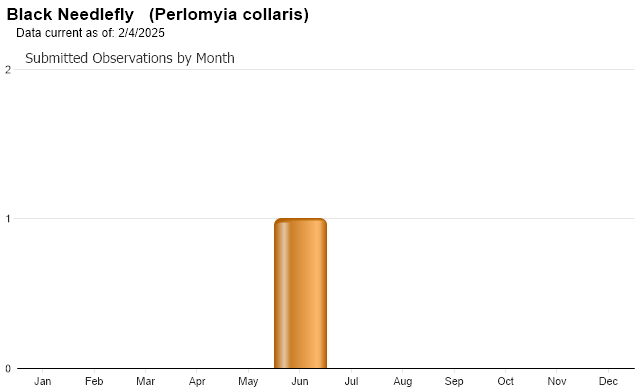Click the Perlomyia collaris scientific name
This screenshot has height=390, width=640.
[x=229, y=14]
